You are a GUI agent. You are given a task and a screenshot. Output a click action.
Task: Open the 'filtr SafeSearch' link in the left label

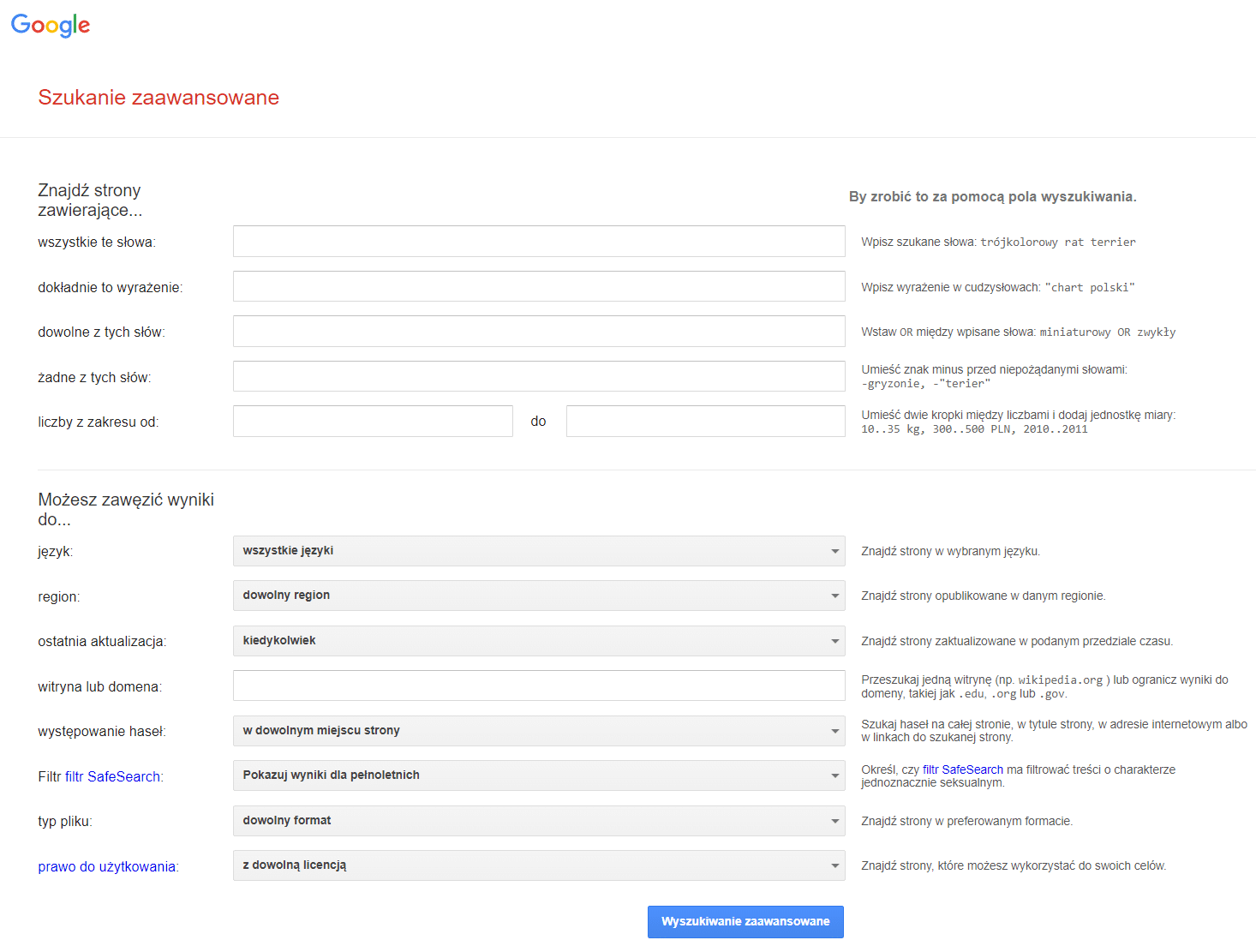coord(112,776)
